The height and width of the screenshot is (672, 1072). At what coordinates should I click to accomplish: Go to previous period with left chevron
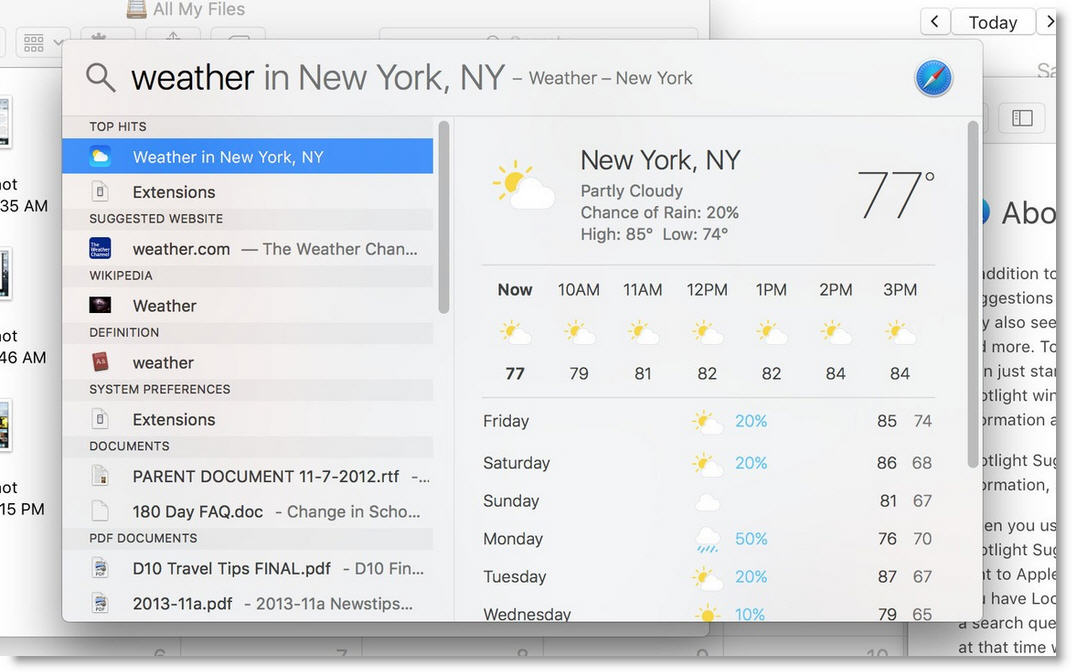(x=934, y=22)
